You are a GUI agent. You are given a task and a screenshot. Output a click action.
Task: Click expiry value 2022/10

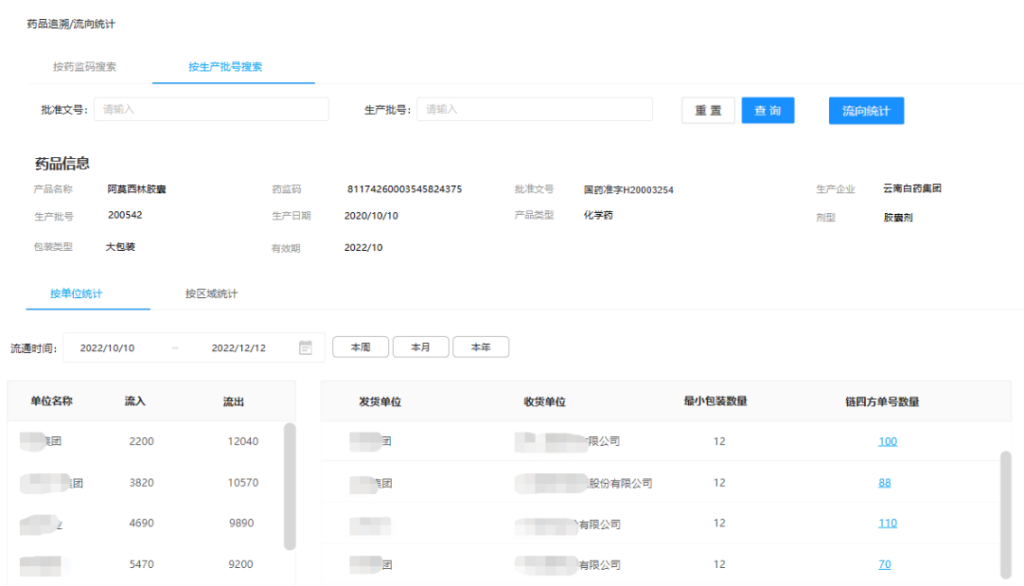click(x=363, y=248)
